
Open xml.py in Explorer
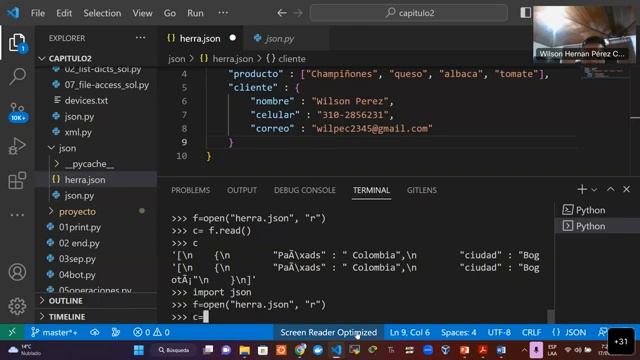click(x=78, y=132)
